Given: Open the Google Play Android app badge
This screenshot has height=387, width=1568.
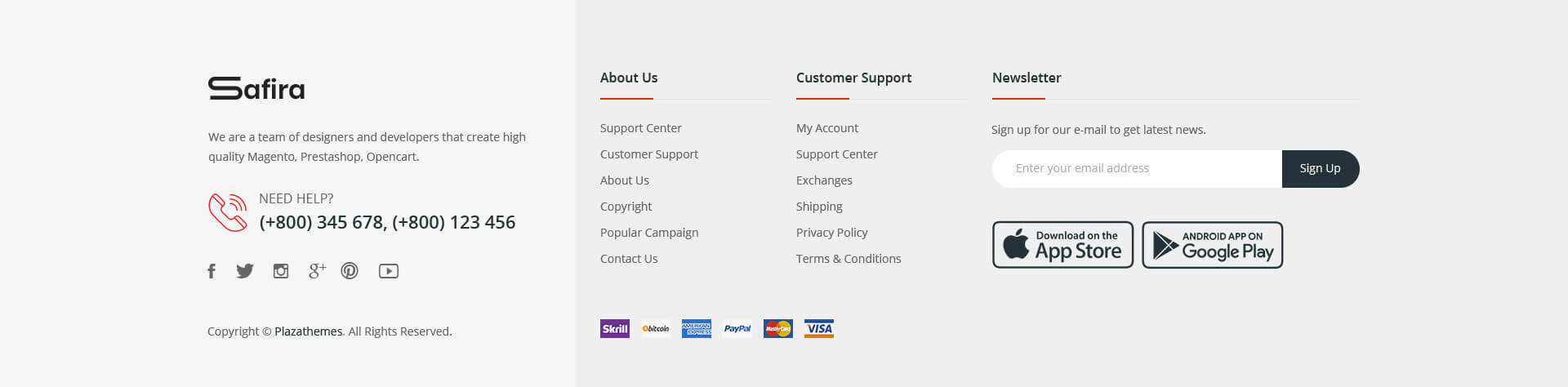Looking at the screenshot, I should point(1212,245).
